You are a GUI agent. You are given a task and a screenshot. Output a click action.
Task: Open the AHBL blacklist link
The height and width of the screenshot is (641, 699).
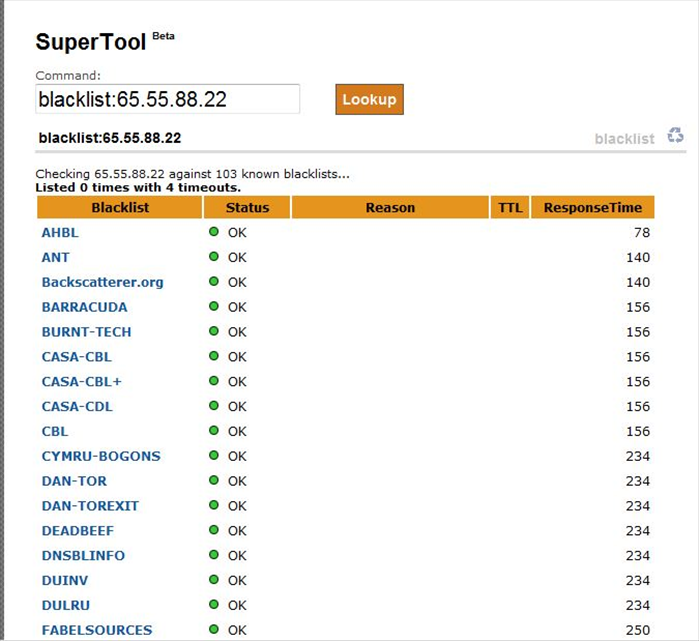pos(60,233)
